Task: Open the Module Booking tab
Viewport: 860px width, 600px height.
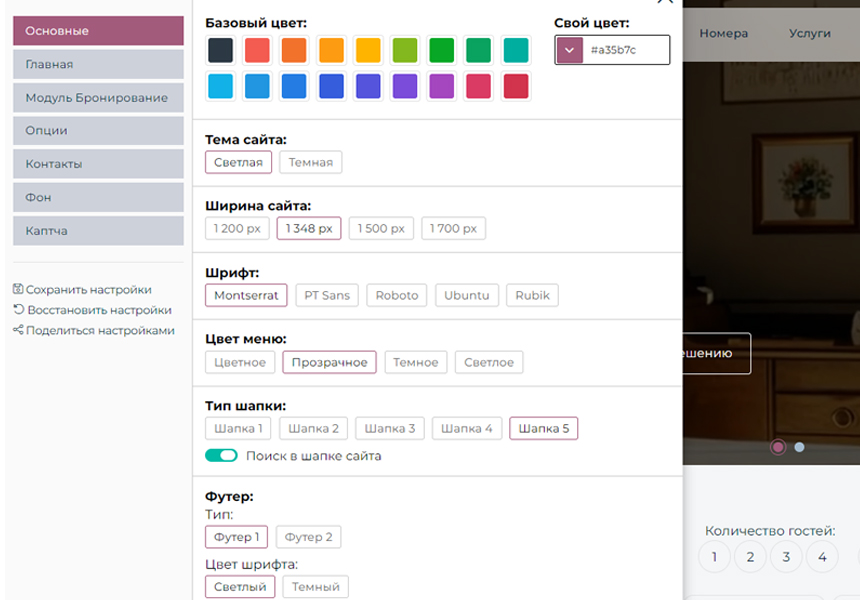Action: (x=98, y=98)
